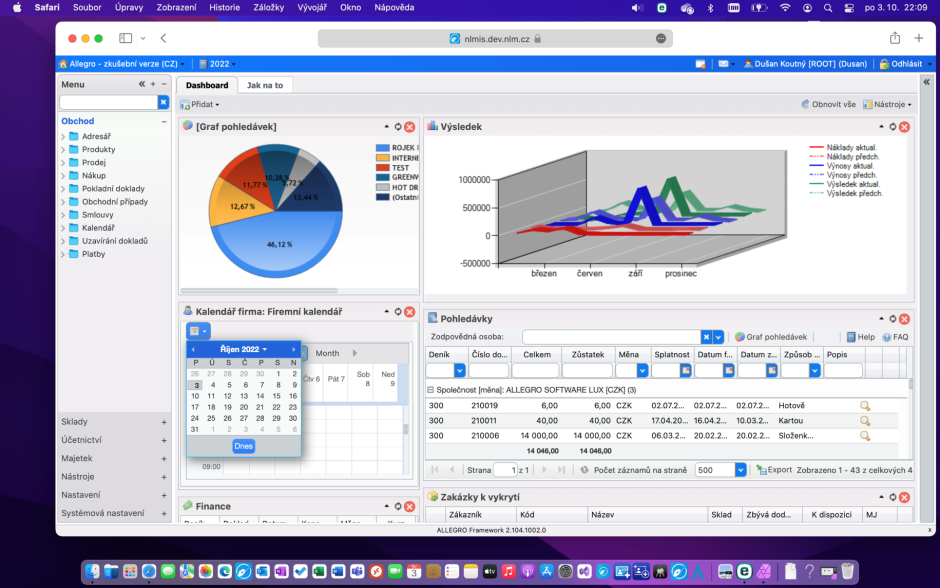Viewport: 940px width, 588px height.
Task: Collapse the Společnost ALLEGRO SOFTWARE LUX group
Action: pos(430,390)
